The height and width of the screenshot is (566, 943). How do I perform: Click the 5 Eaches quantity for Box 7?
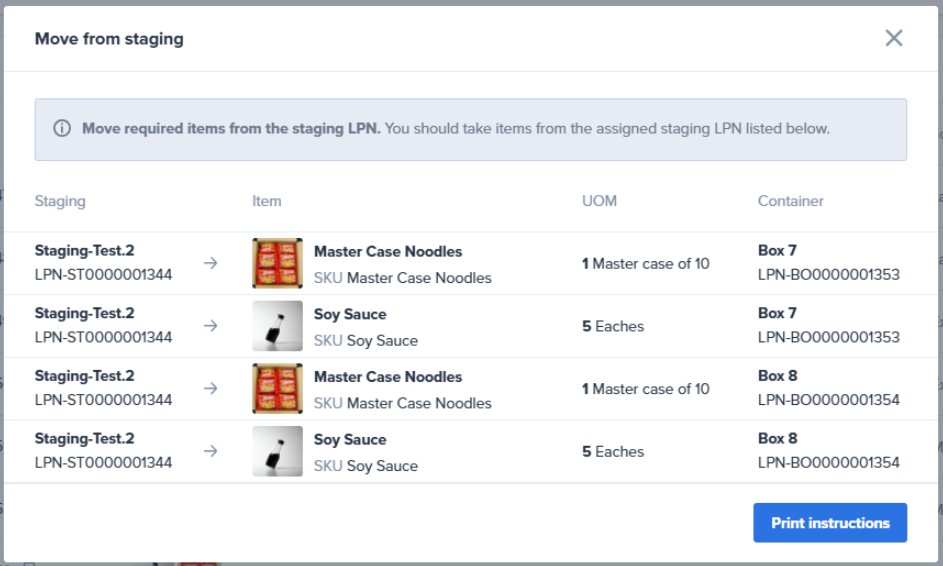pyautogui.click(x=613, y=326)
